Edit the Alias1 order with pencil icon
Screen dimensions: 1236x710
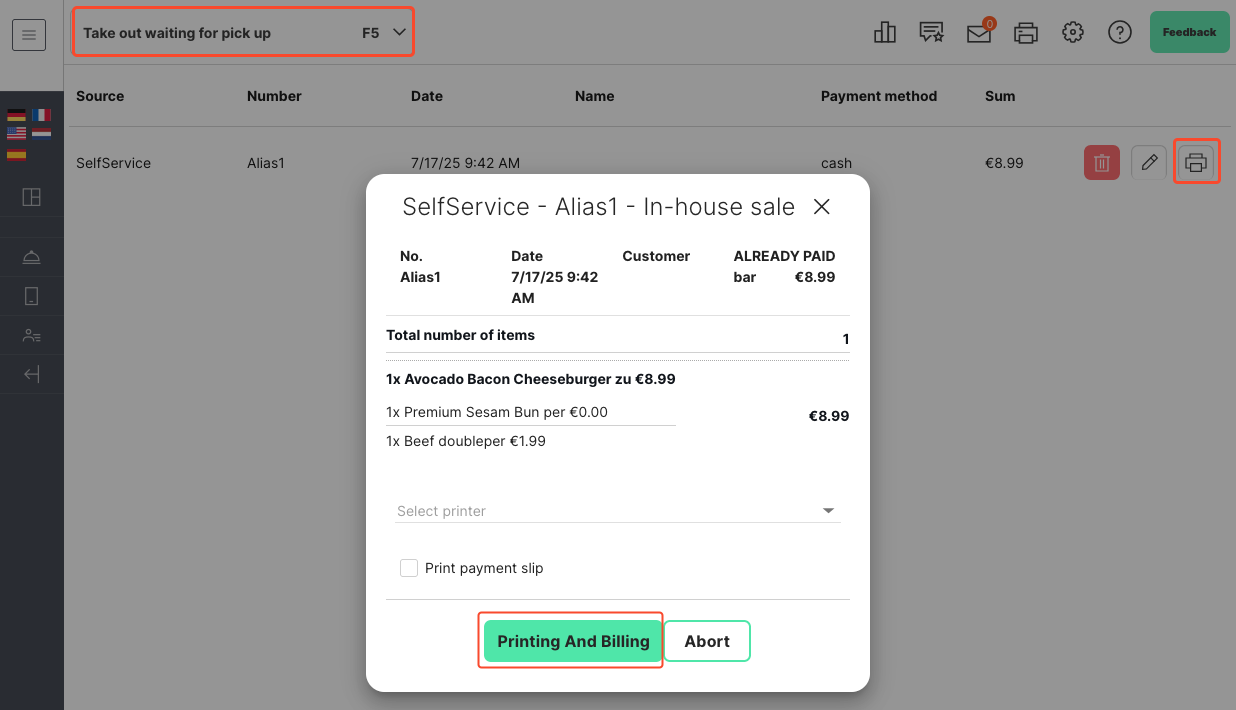pos(1149,162)
